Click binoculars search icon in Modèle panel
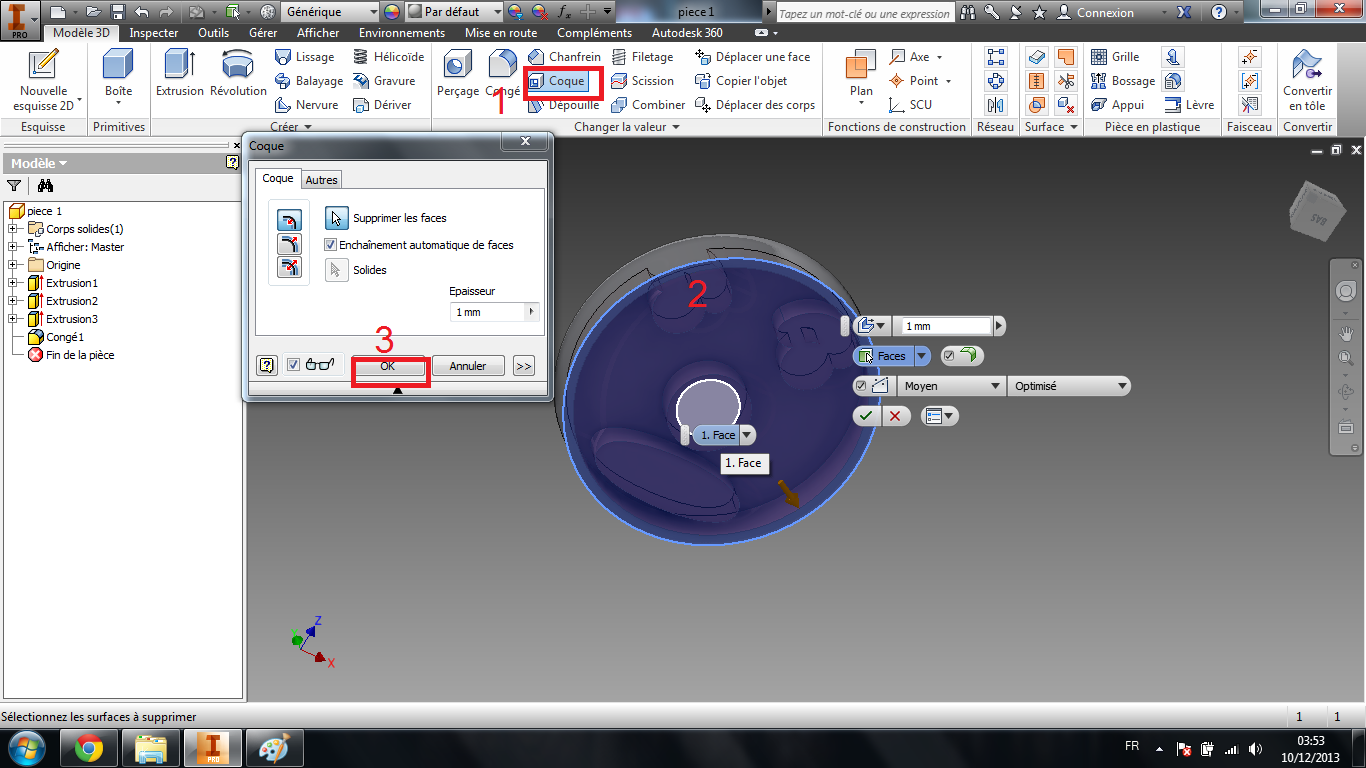The width and height of the screenshot is (1366, 768). [45, 185]
